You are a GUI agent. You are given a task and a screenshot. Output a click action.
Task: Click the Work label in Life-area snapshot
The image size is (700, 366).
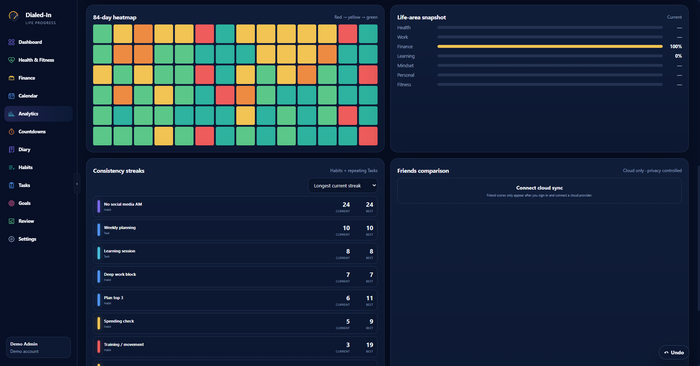pos(402,37)
